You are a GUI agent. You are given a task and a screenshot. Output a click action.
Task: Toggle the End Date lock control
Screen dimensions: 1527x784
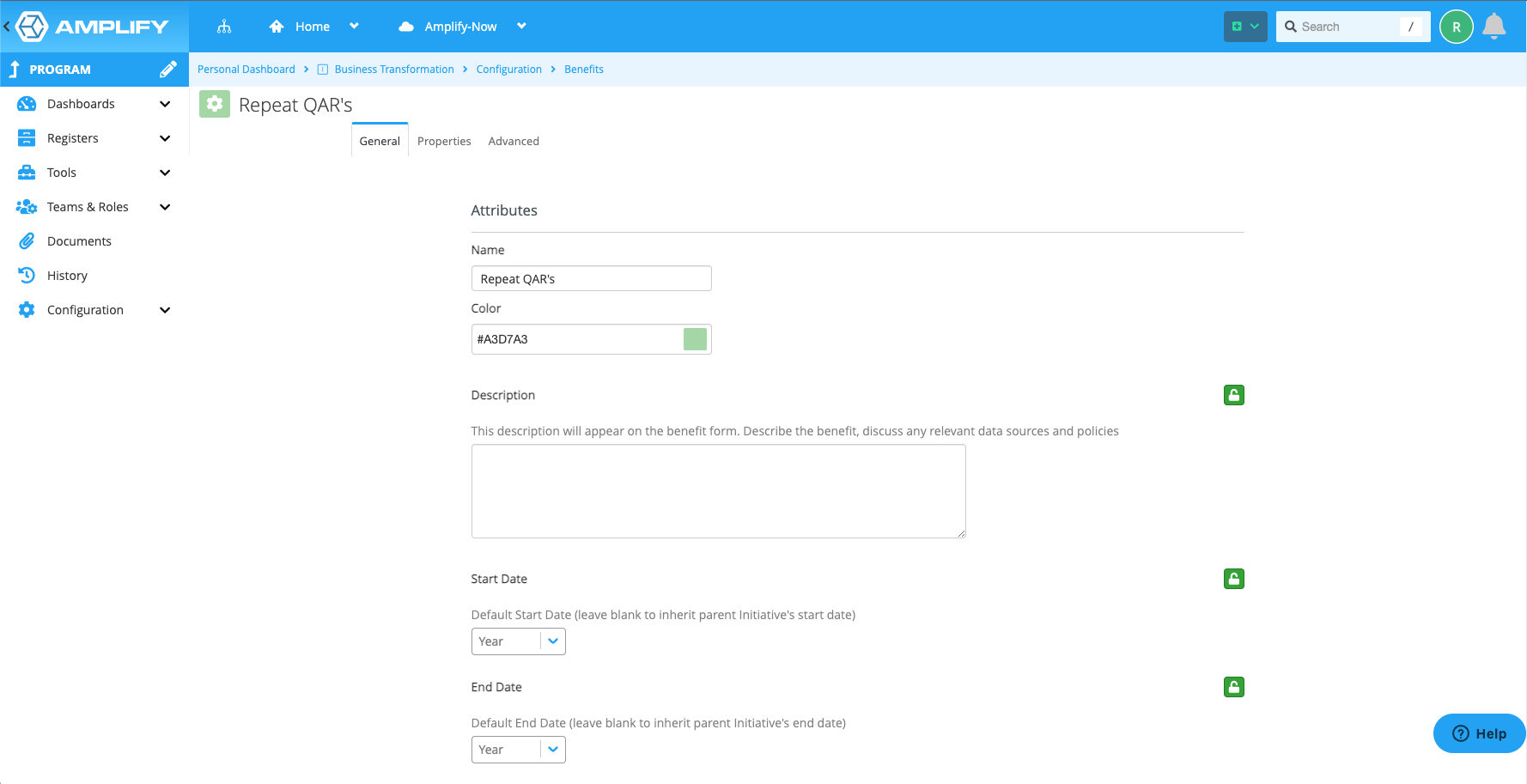(1233, 687)
